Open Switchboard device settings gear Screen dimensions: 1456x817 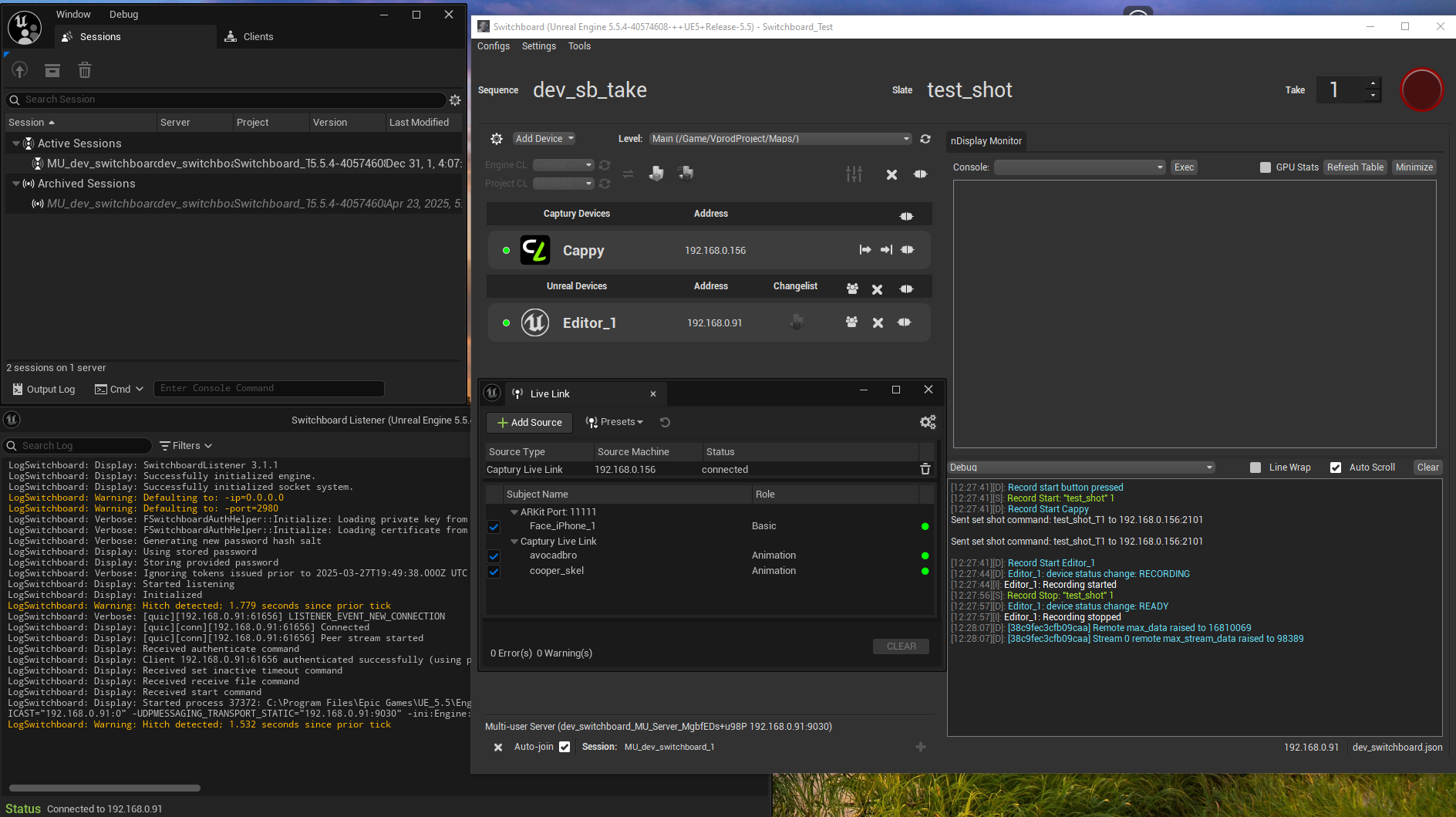click(497, 139)
